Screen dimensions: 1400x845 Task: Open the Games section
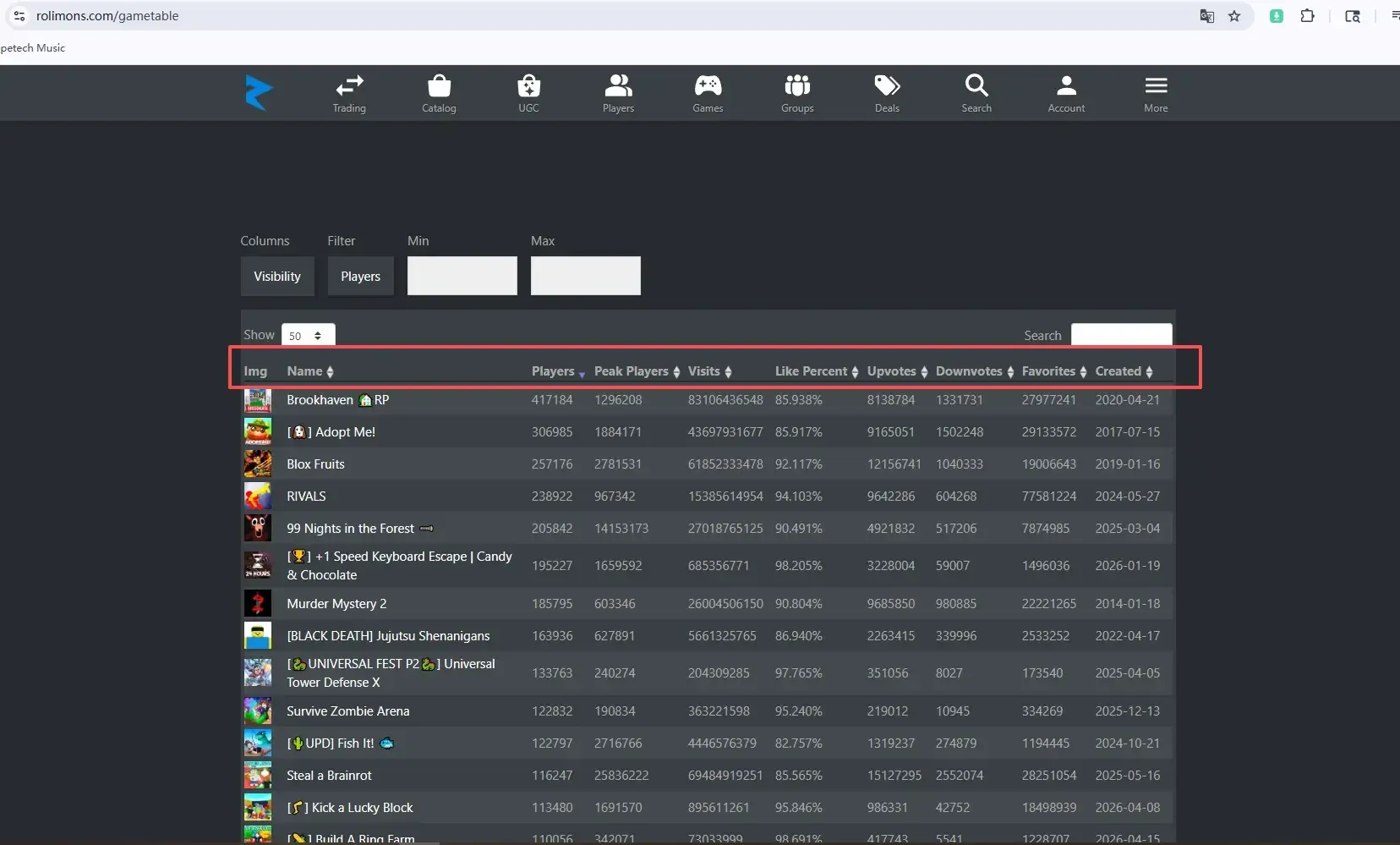pos(708,93)
